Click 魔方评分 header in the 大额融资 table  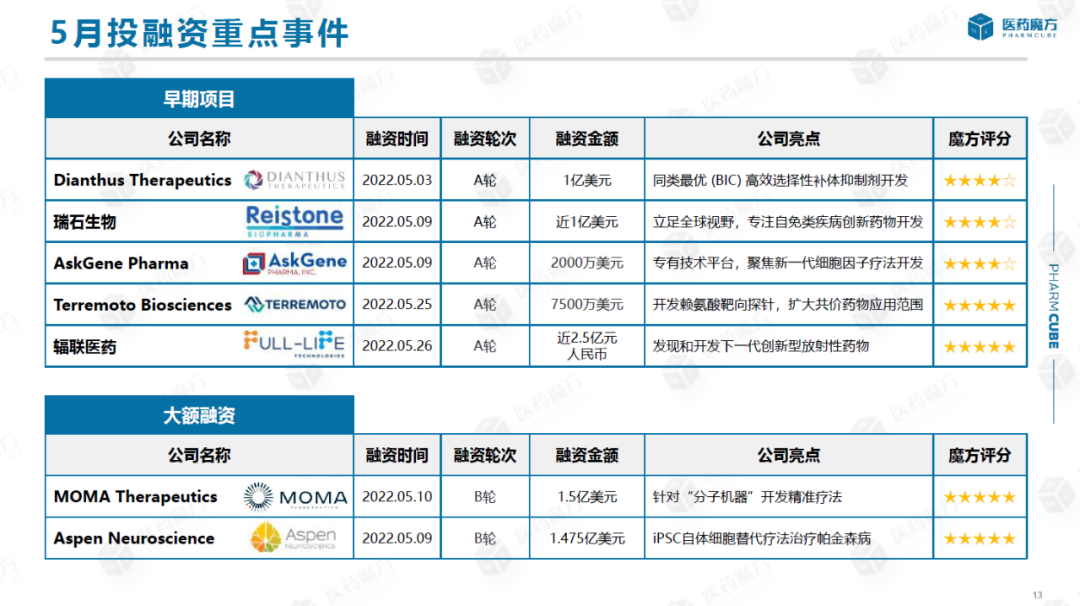click(979, 456)
